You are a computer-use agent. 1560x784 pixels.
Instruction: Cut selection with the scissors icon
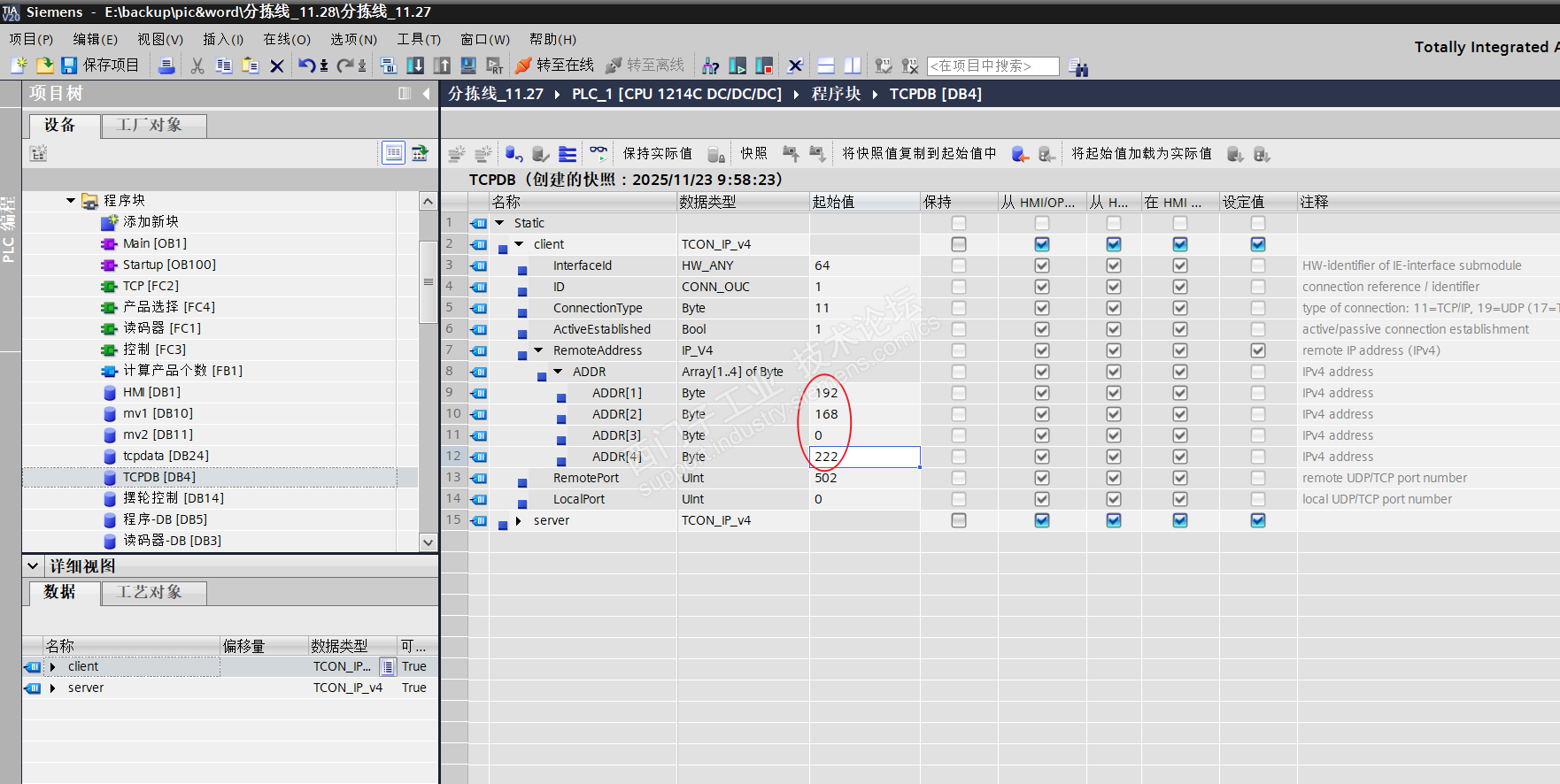(197, 65)
